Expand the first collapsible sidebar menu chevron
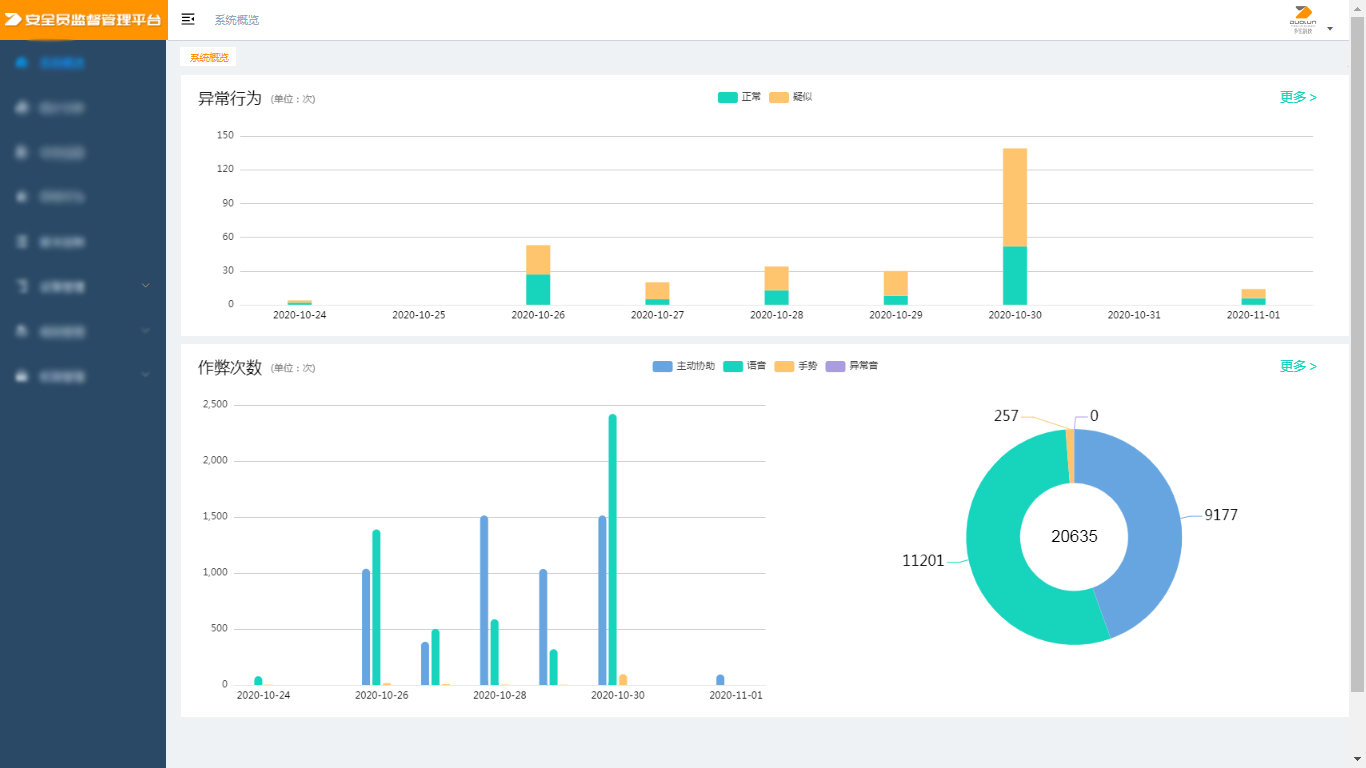 [x=146, y=286]
